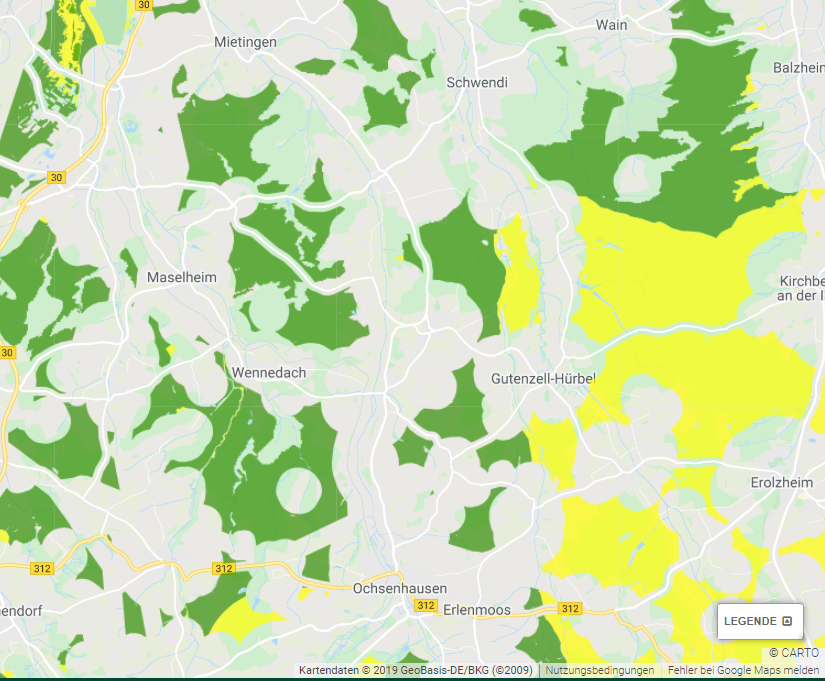Open the Nutzungsbedingungen link
Viewport: 825px width, 681px height.
pyautogui.click(x=599, y=671)
